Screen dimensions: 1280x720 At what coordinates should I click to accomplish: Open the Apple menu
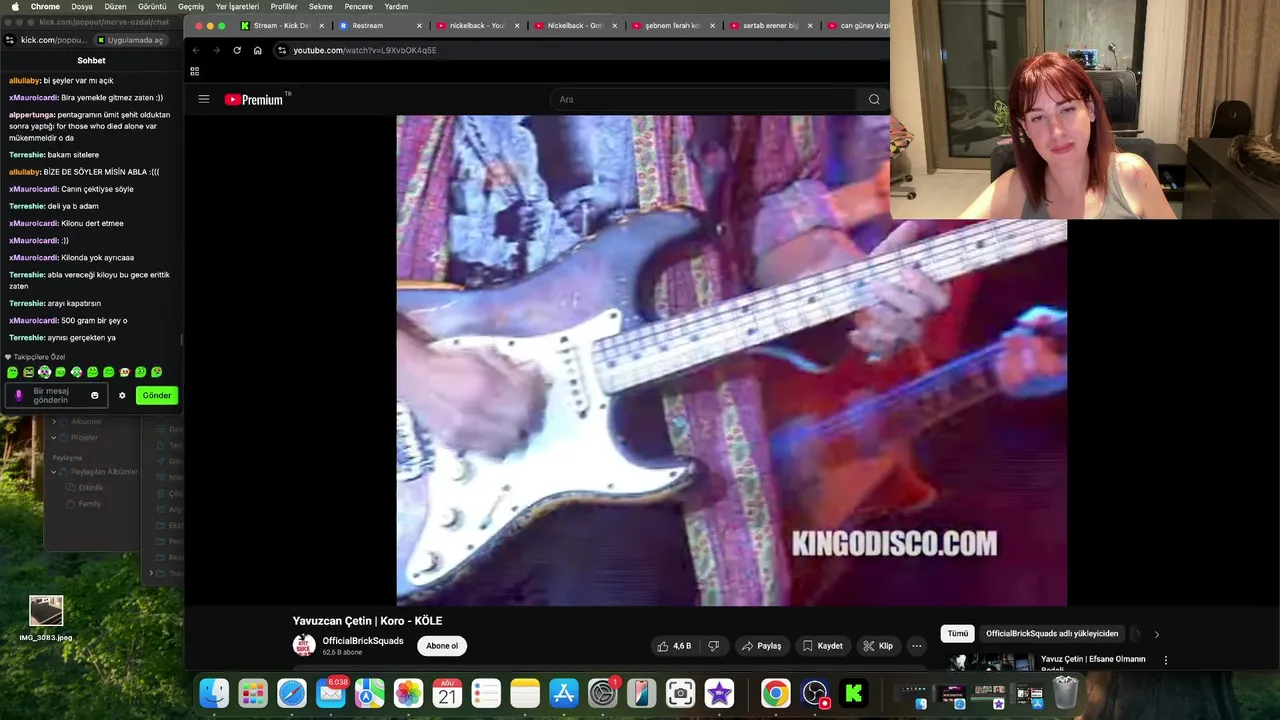pyautogui.click(x=14, y=6)
